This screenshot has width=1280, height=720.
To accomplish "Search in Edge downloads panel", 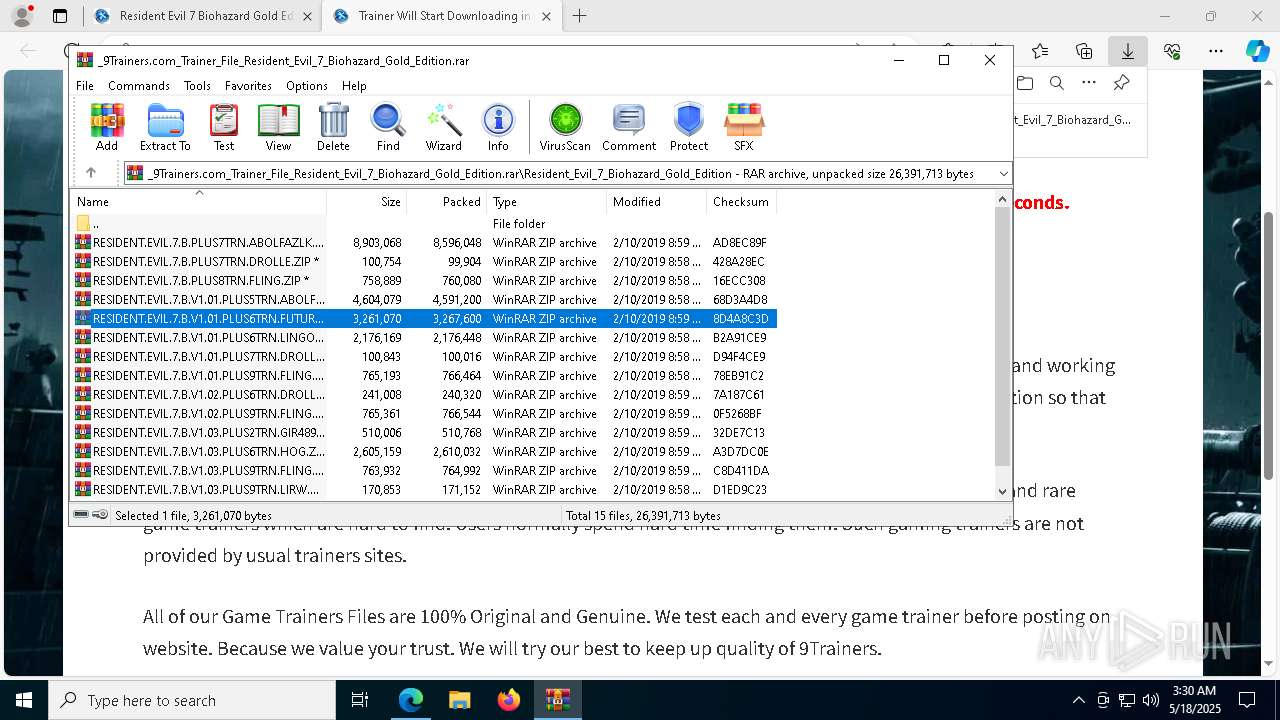I will pos(1056,83).
